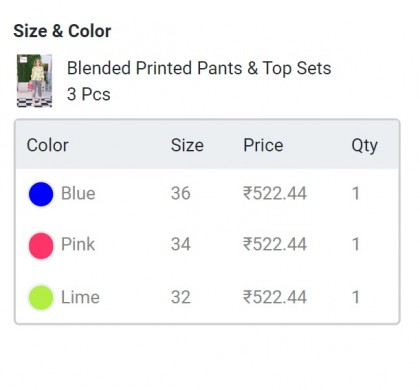The width and height of the screenshot is (420, 390).
Task: Select size 32 in Lime row
Action: click(181, 297)
